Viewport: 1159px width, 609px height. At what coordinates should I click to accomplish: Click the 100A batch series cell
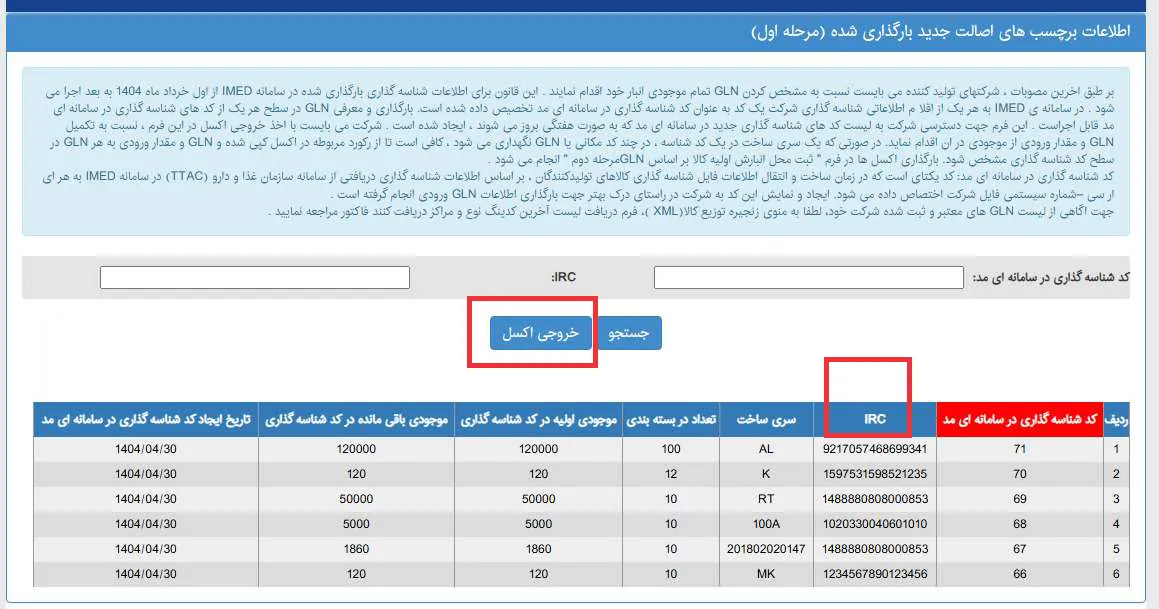766,524
